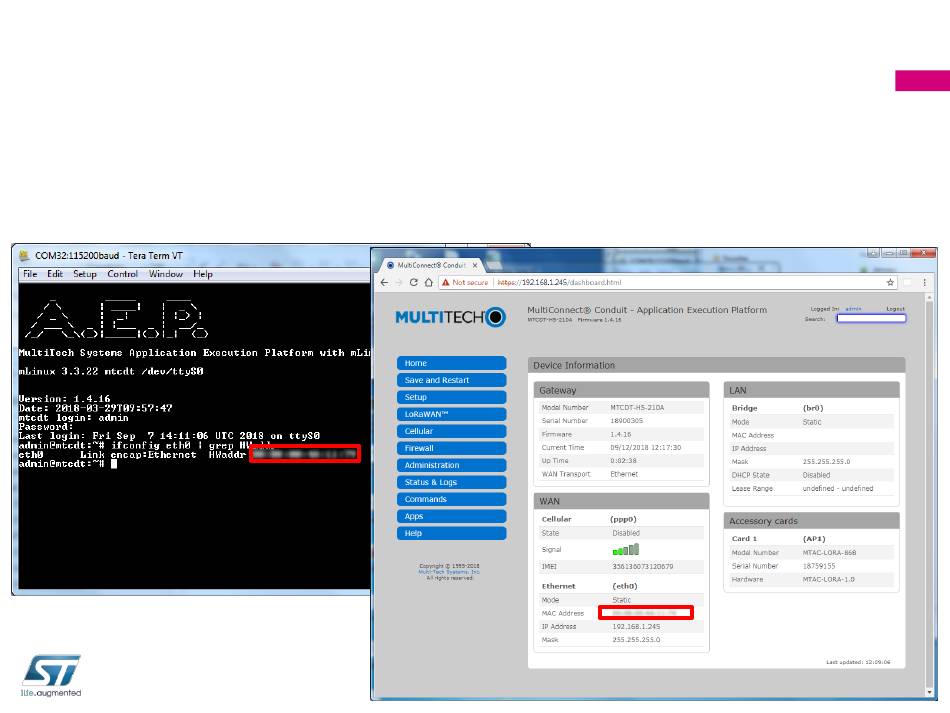Click the browser scrollbar up arrow
This screenshot has width=950, height=713.
(929, 298)
